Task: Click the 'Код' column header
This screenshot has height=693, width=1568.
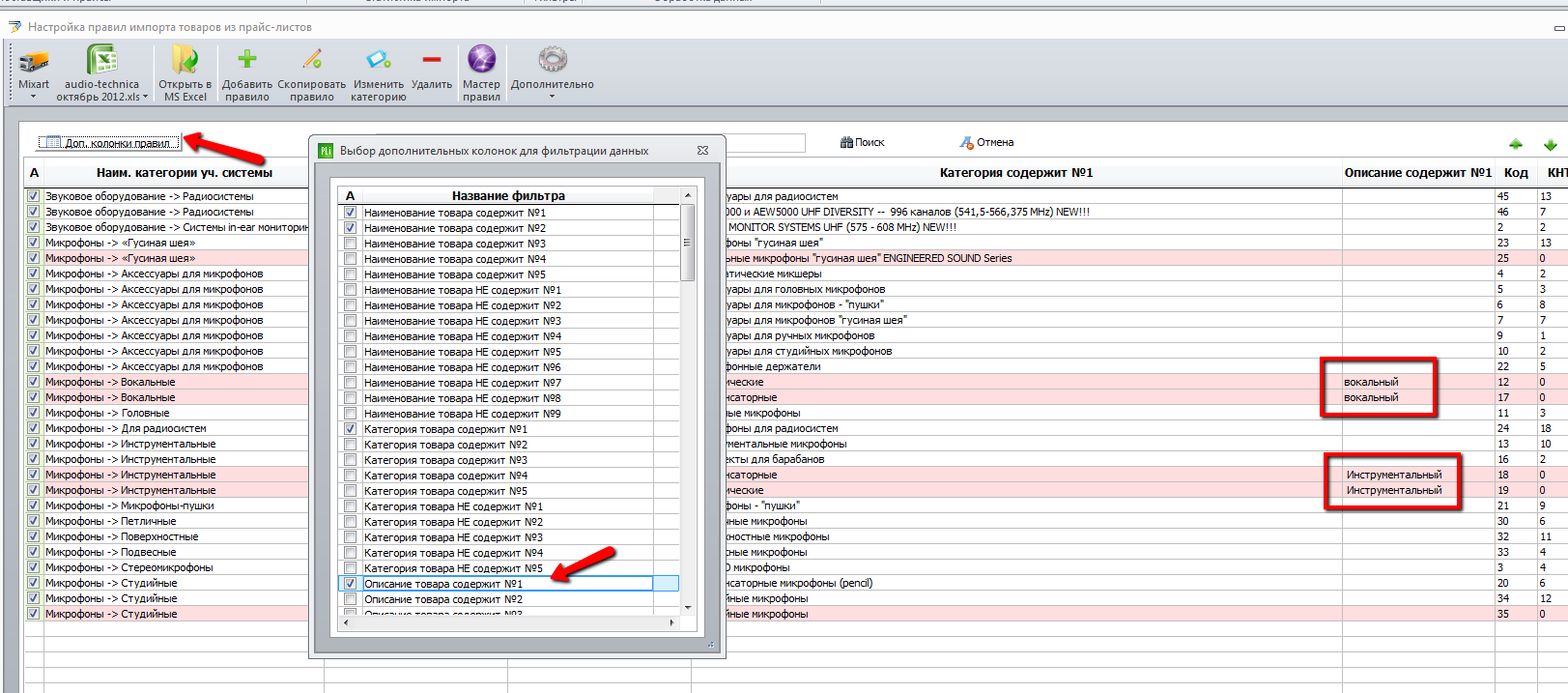Action: click(1516, 173)
